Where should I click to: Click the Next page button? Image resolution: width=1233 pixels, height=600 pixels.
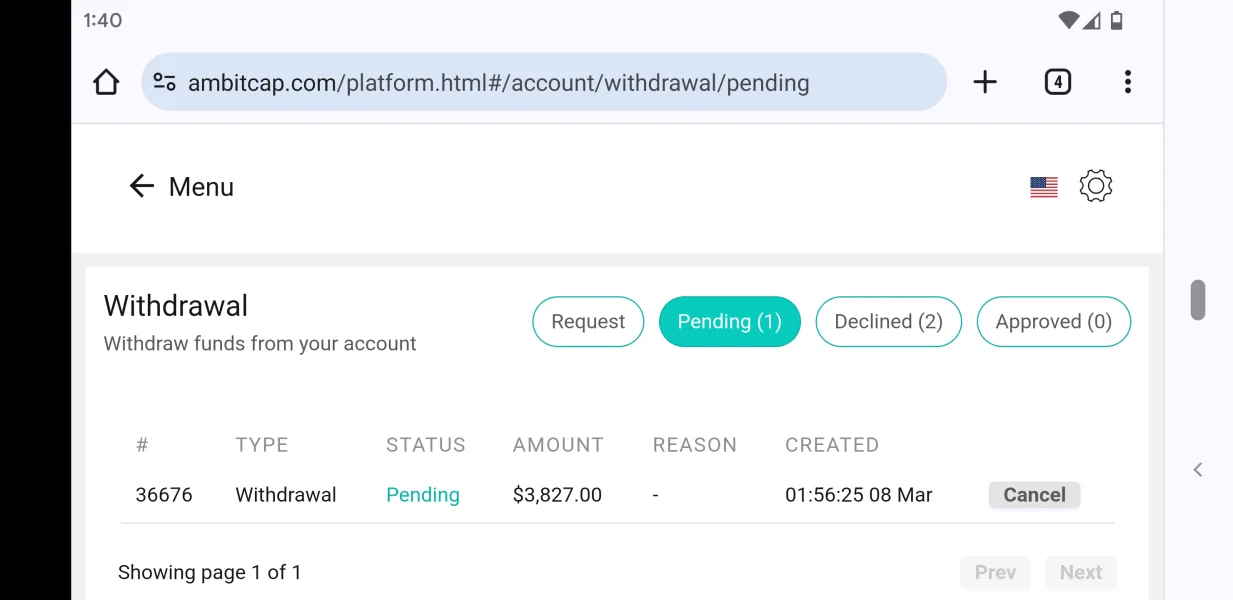[1080, 573]
